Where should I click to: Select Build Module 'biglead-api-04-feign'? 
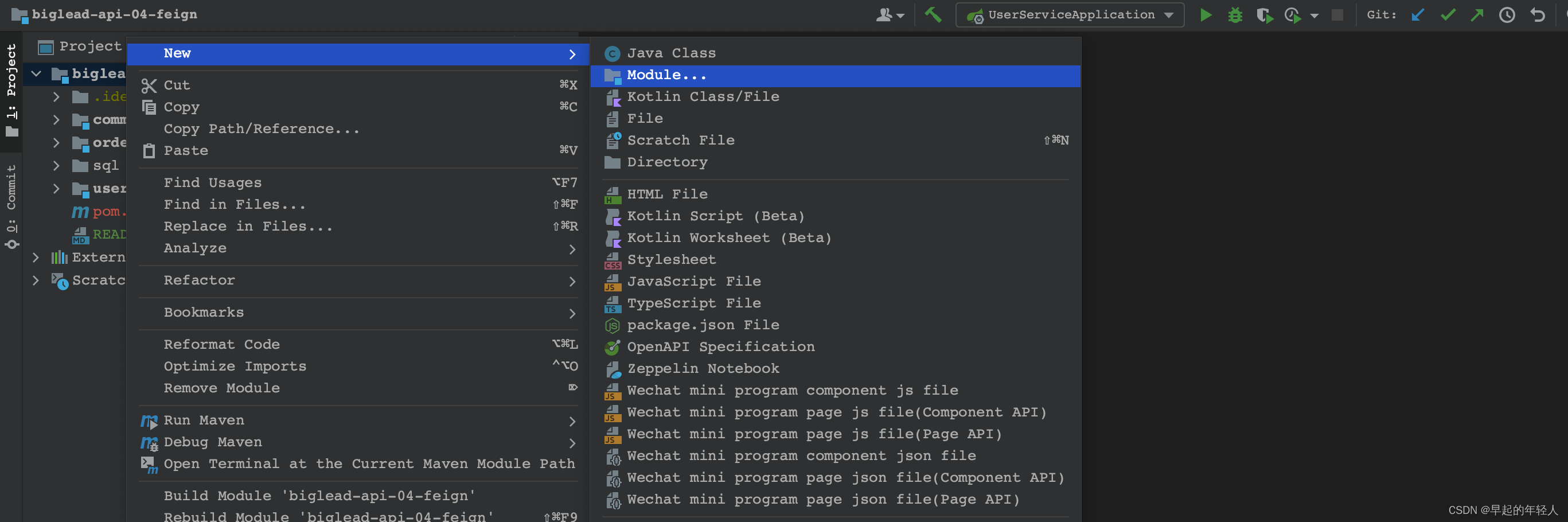[358, 496]
